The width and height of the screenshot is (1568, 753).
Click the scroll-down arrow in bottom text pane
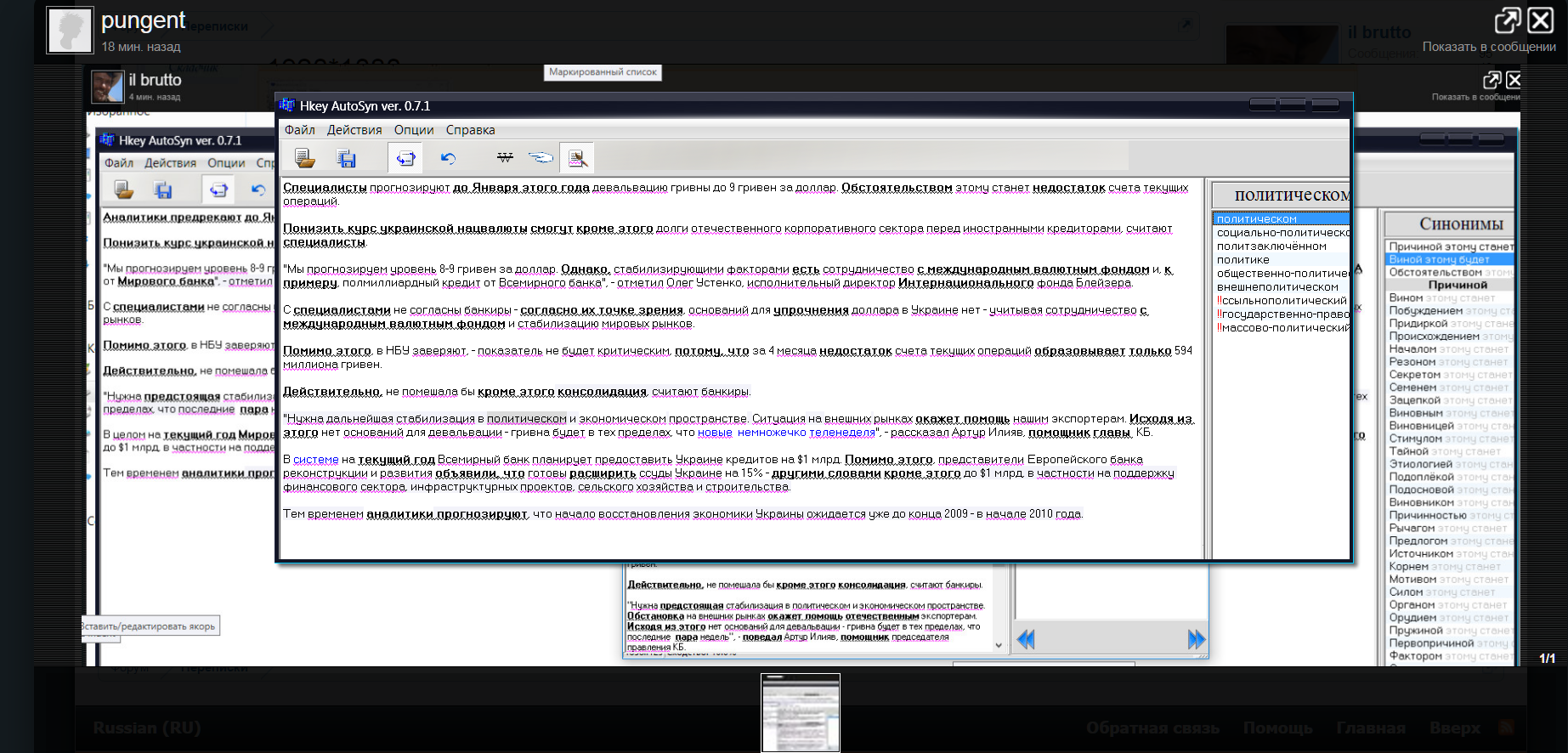[999, 646]
